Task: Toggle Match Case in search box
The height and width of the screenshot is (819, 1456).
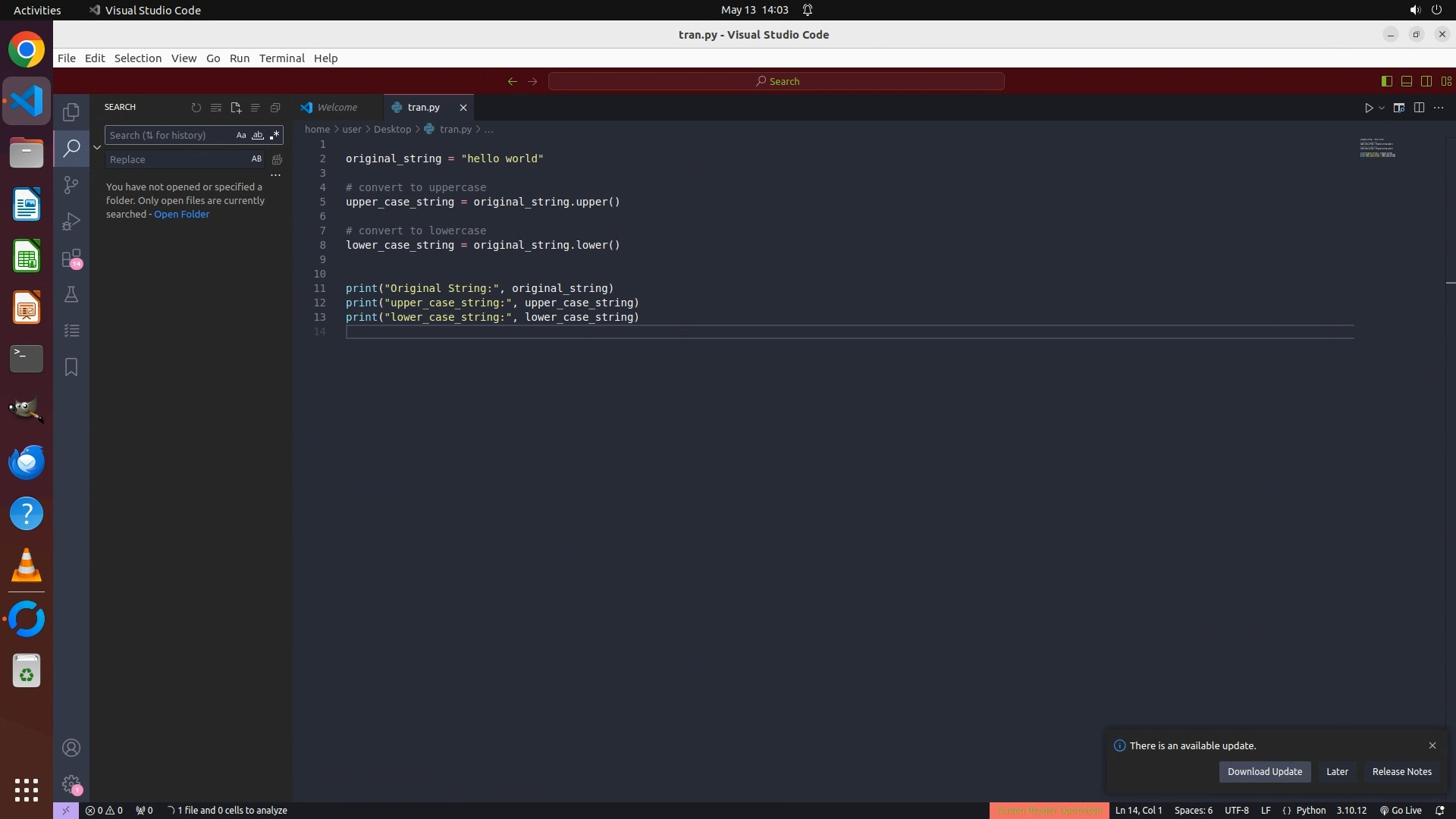Action: point(241,135)
